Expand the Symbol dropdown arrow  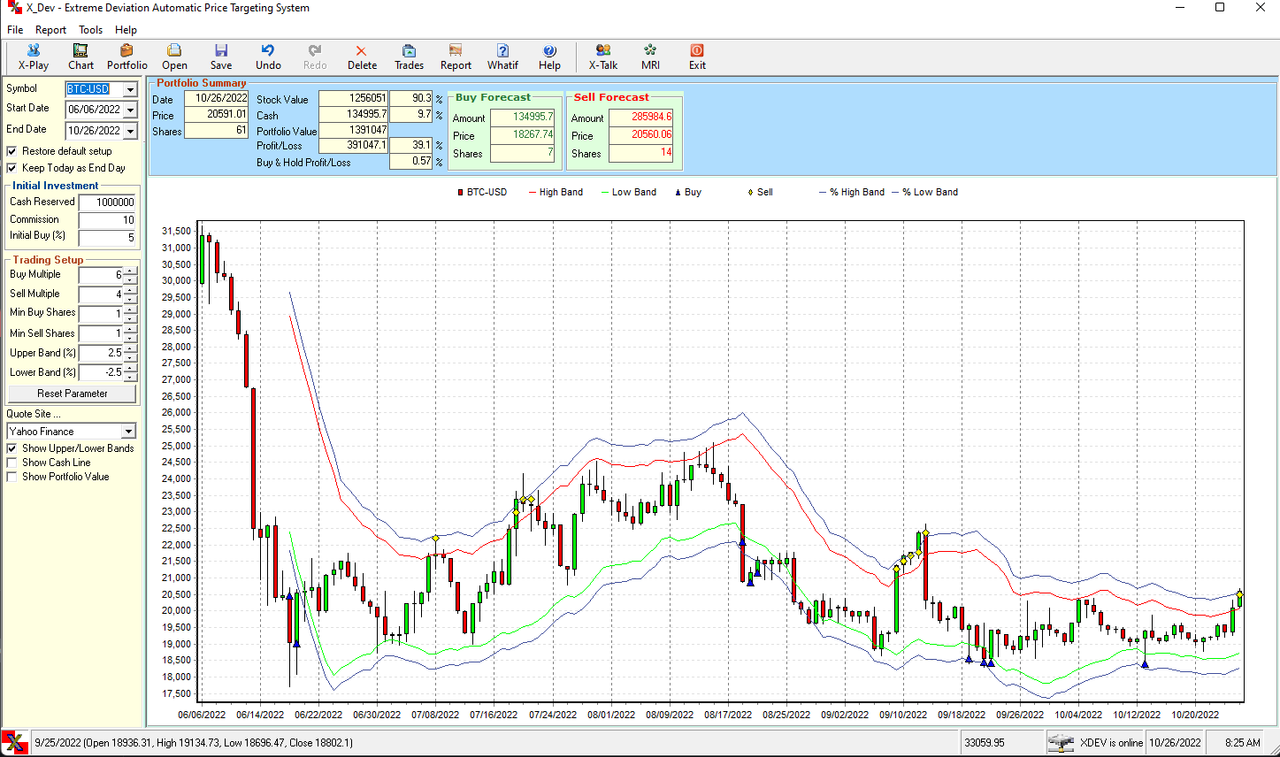130,90
